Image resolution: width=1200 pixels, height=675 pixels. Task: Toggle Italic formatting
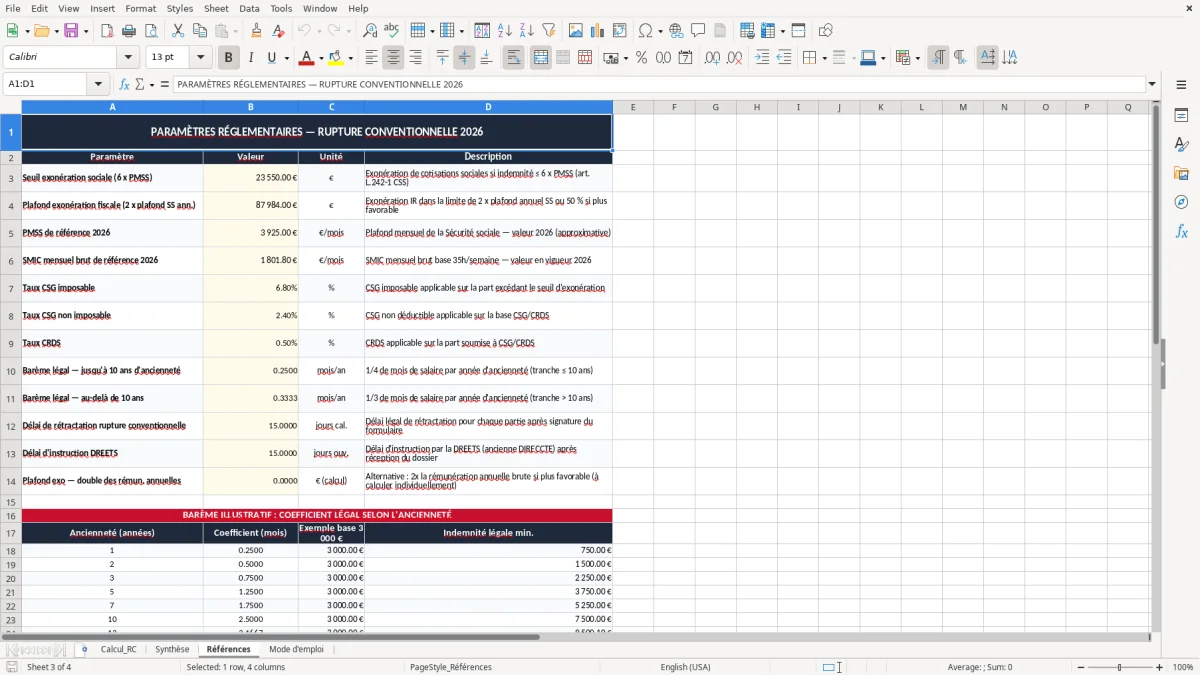pos(250,58)
